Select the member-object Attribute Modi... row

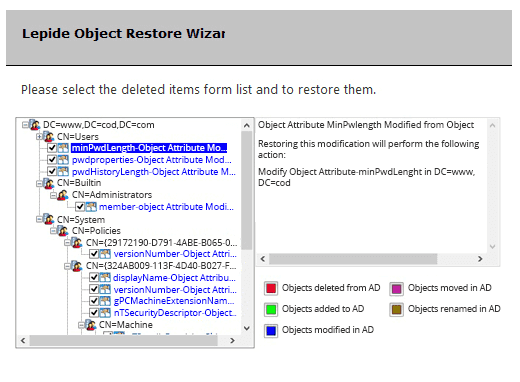(166, 207)
